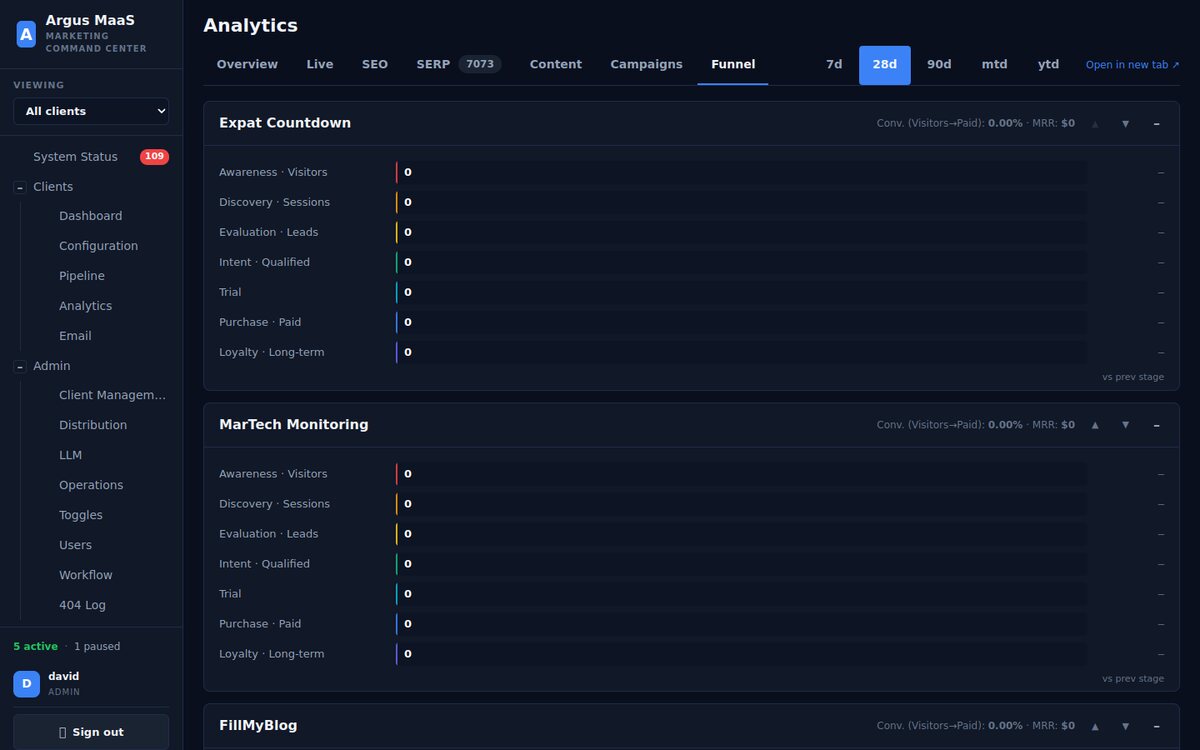Switch to the Live tab
Image resolution: width=1200 pixels, height=750 pixels.
320,64
